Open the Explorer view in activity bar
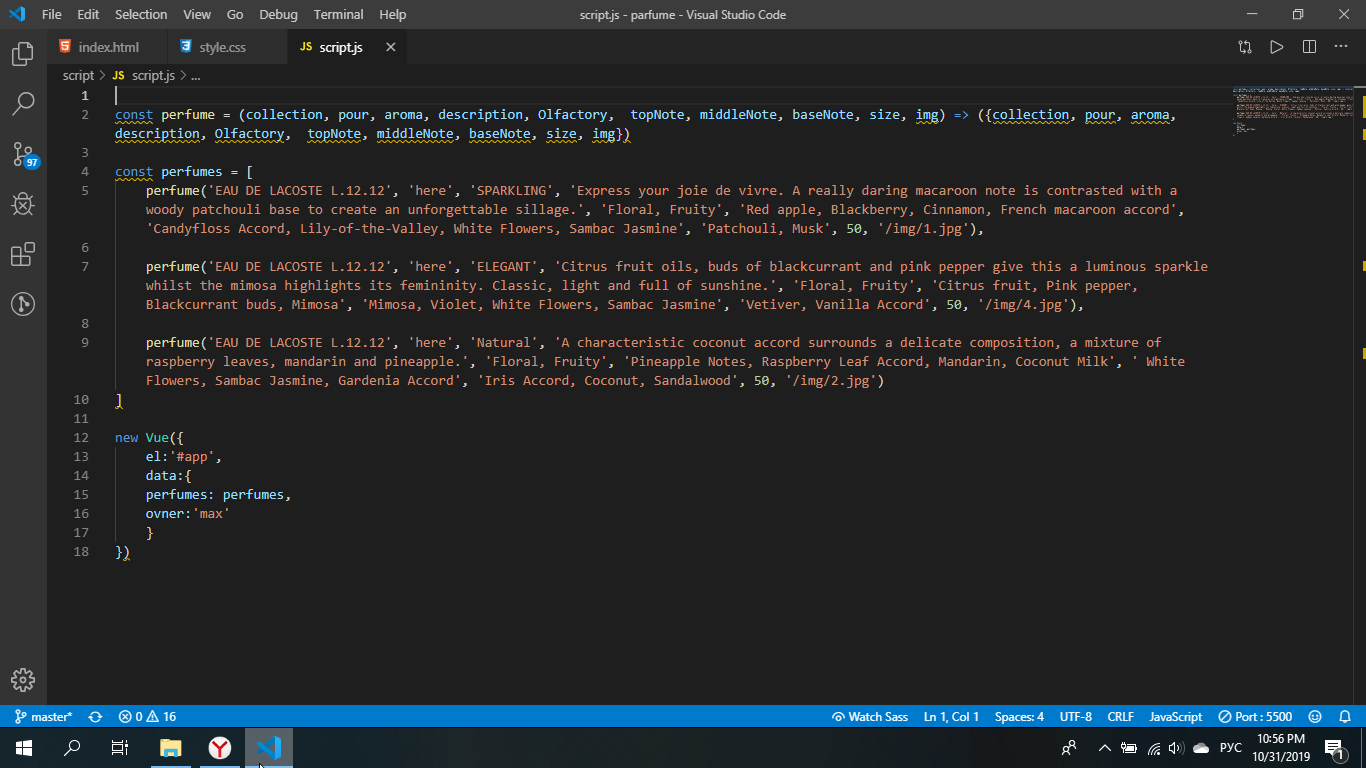The image size is (1366, 768). tap(23, 54)
